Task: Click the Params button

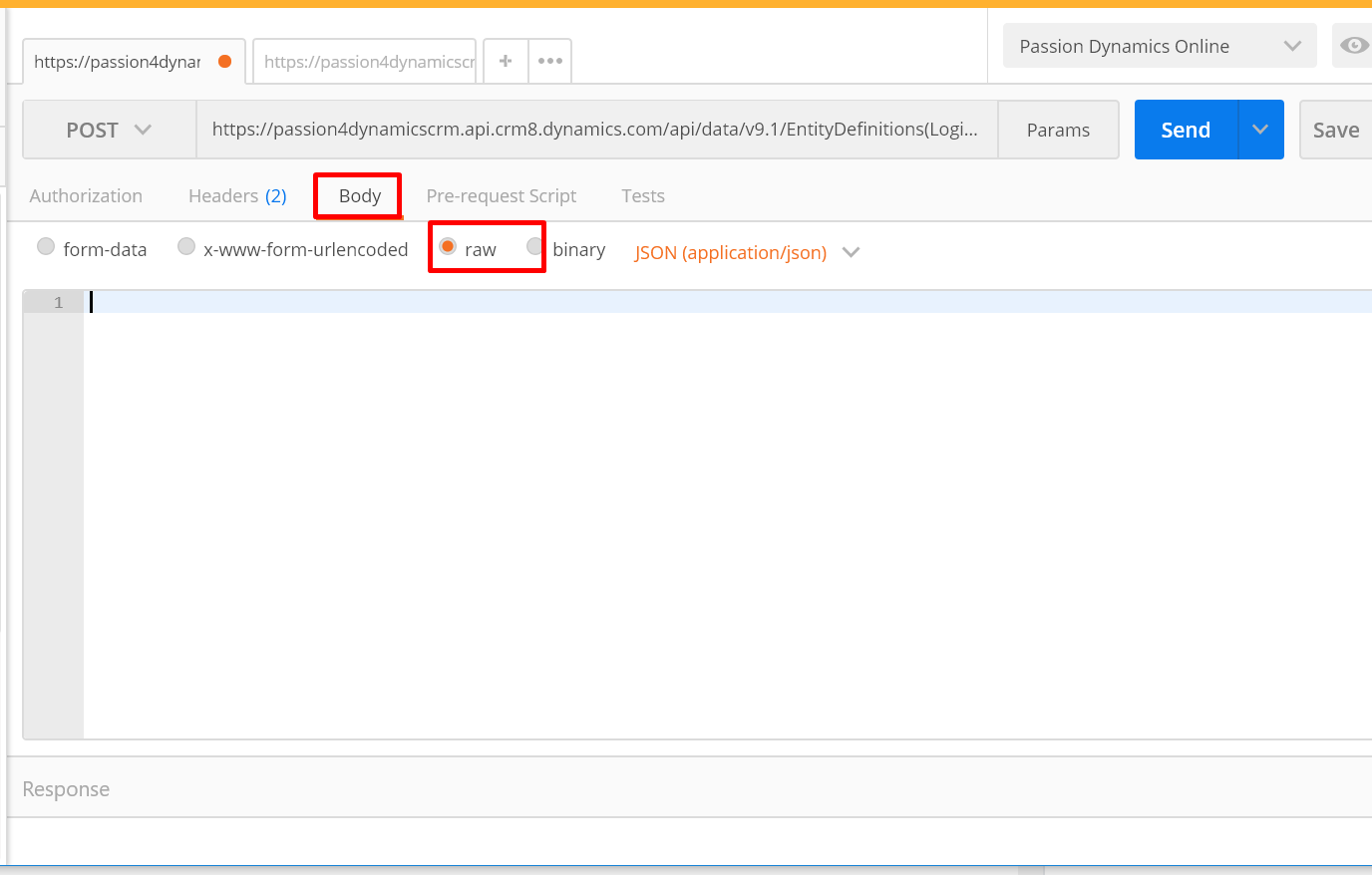Action: pyautogui.click(x=1058, y=130)
